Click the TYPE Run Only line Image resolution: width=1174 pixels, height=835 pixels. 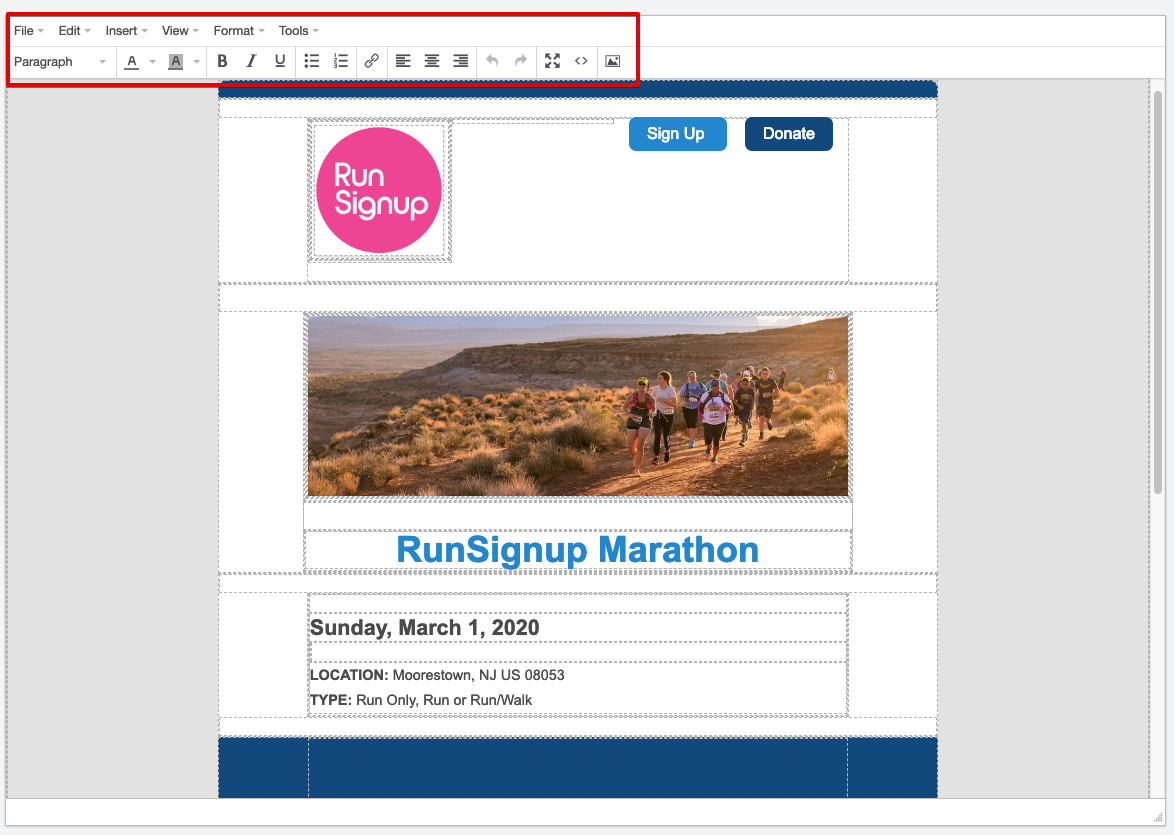(x=421, y=700)
